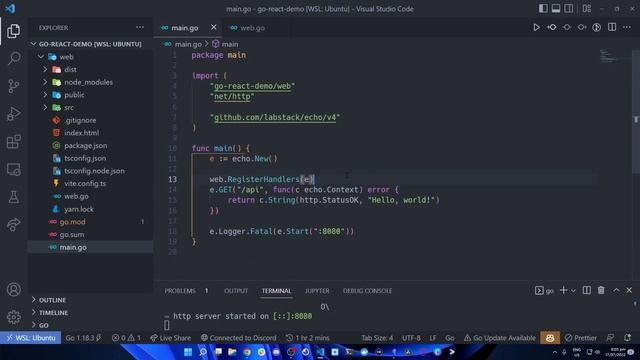Close the bottom panel

pyautogui.click(x=629, y=290)
